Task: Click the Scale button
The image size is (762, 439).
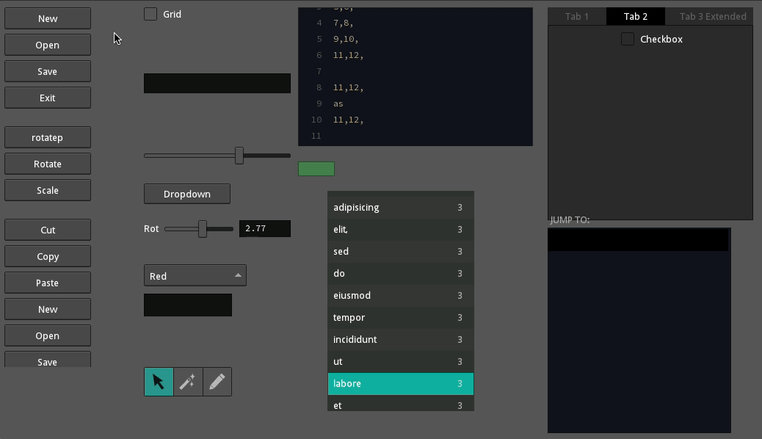Action: (x=47, y=190)
